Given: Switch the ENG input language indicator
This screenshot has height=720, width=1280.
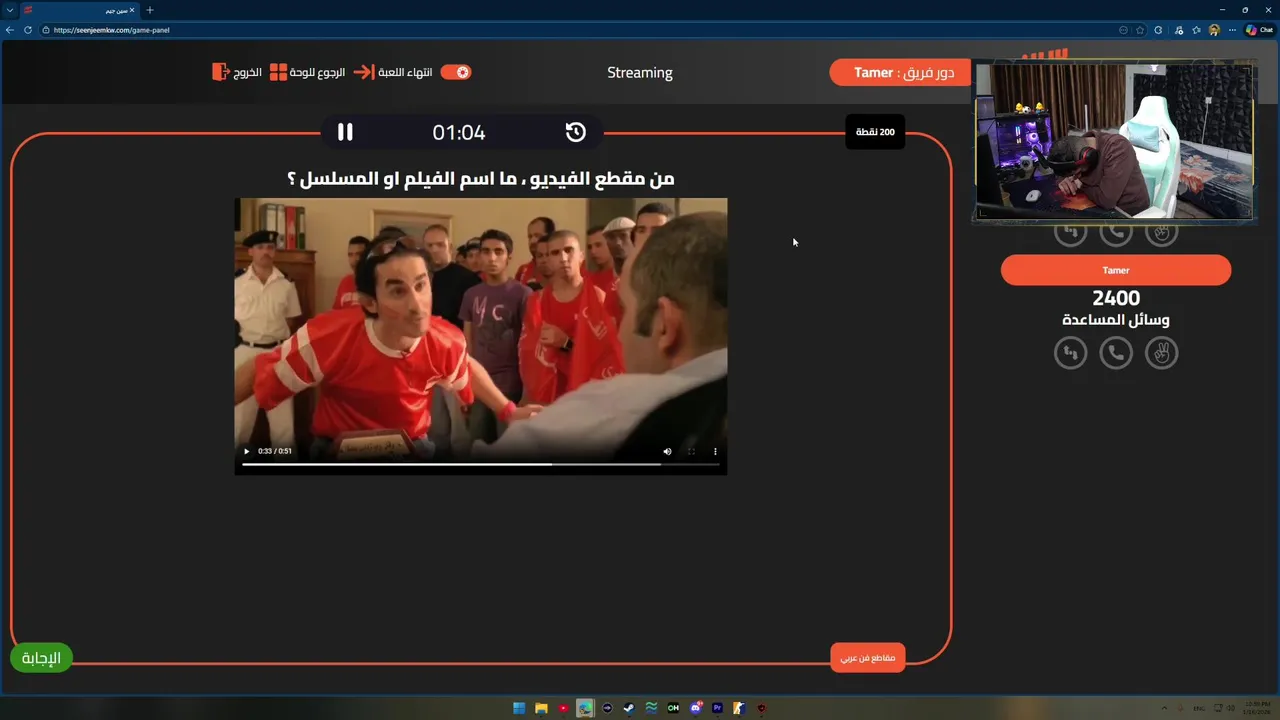Looking at the screenshot, I should tap(1198, 708).
